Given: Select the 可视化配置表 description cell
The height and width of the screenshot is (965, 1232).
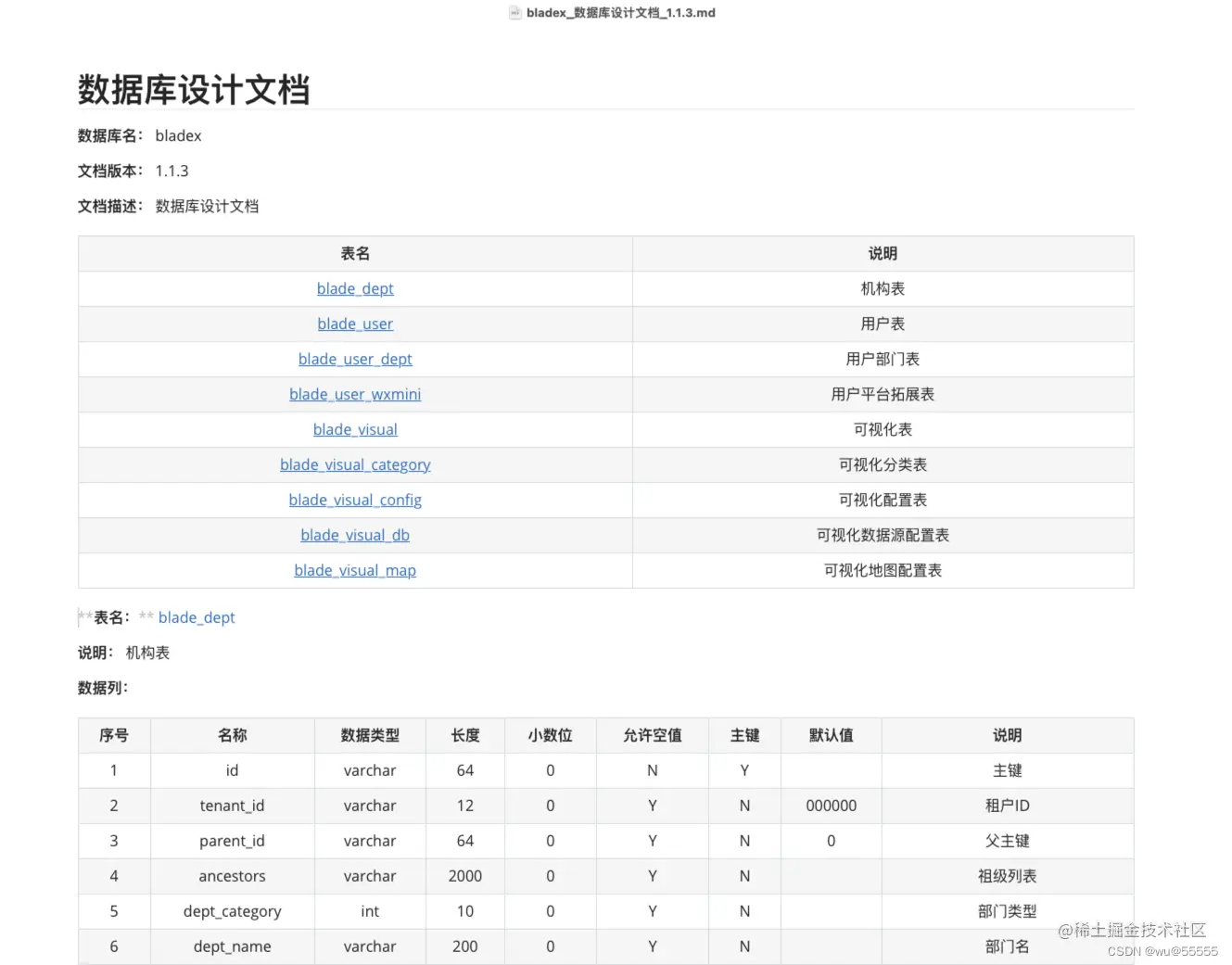Looking at the screenshot, I should click(883, 500).
